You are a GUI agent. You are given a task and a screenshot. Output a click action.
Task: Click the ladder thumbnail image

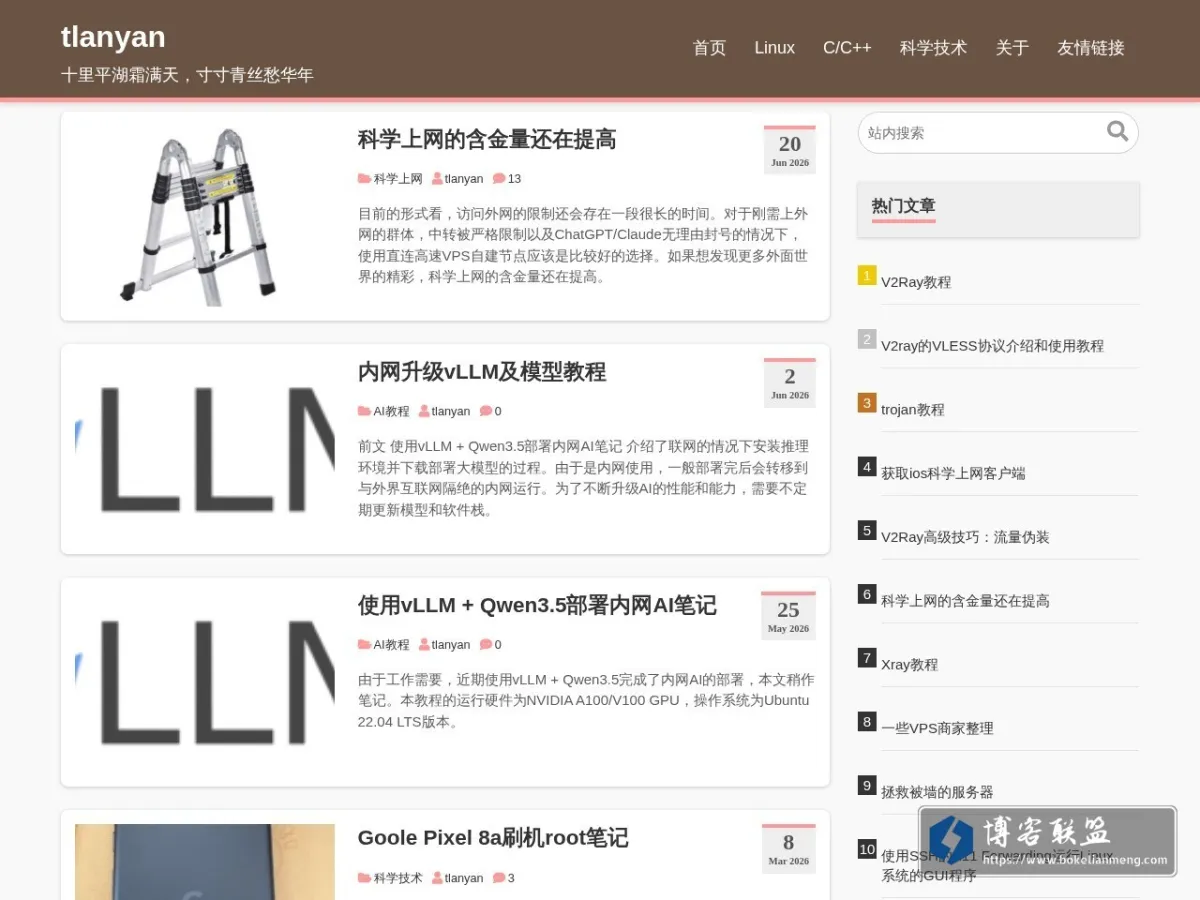point(205,216)
